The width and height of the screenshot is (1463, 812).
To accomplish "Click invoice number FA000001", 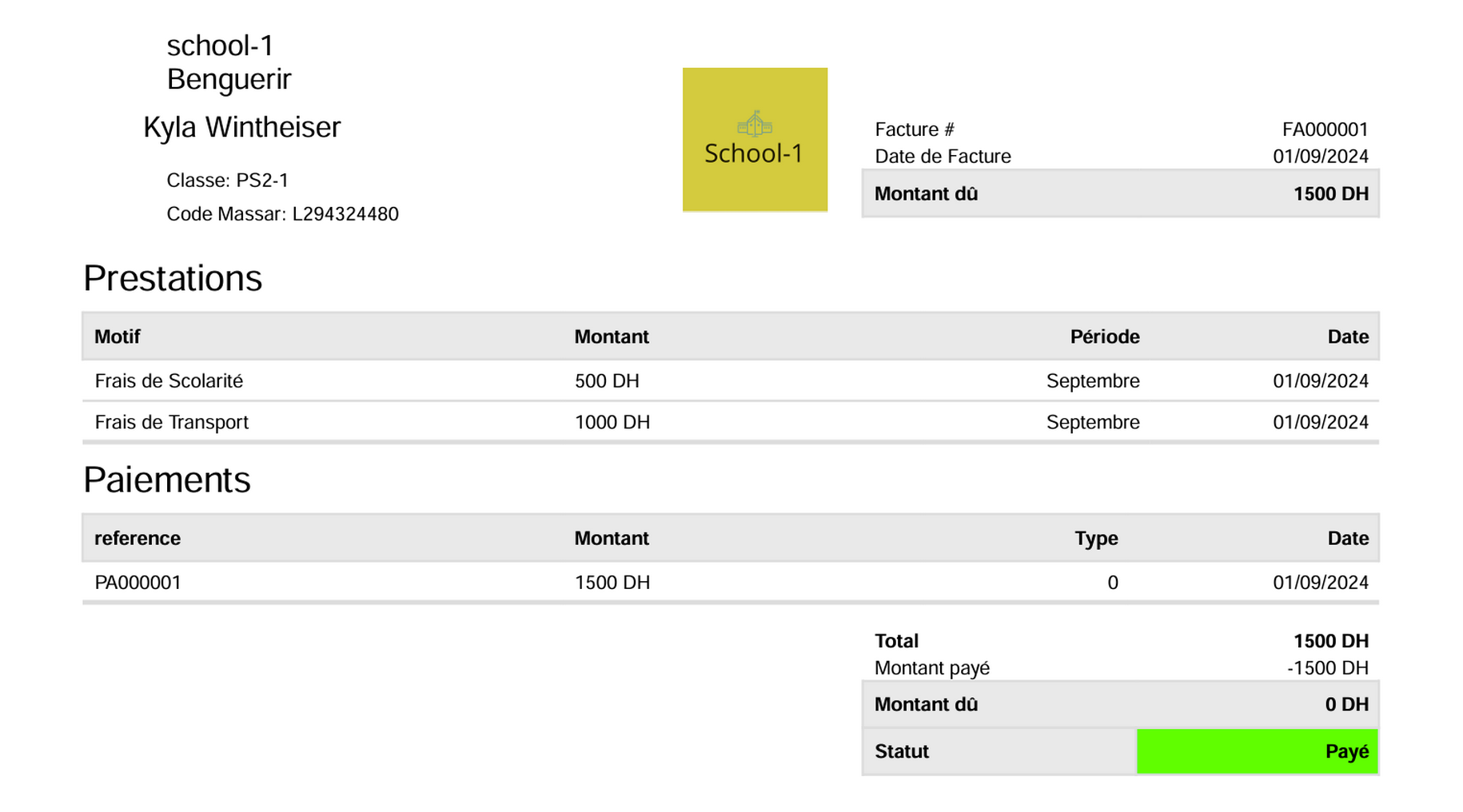I will [1325, 129].
